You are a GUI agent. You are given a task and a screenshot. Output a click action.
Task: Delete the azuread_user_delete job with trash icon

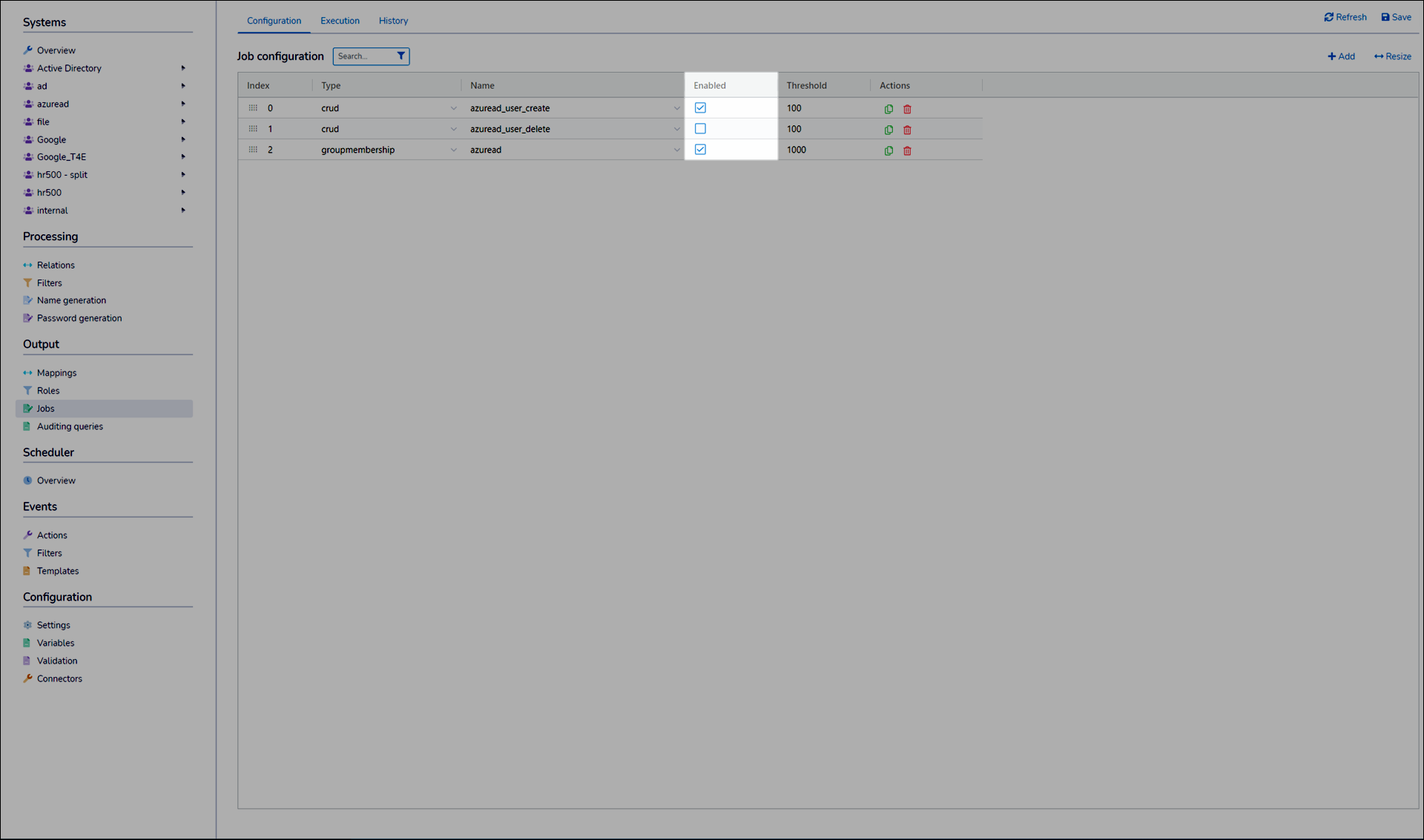907,130
